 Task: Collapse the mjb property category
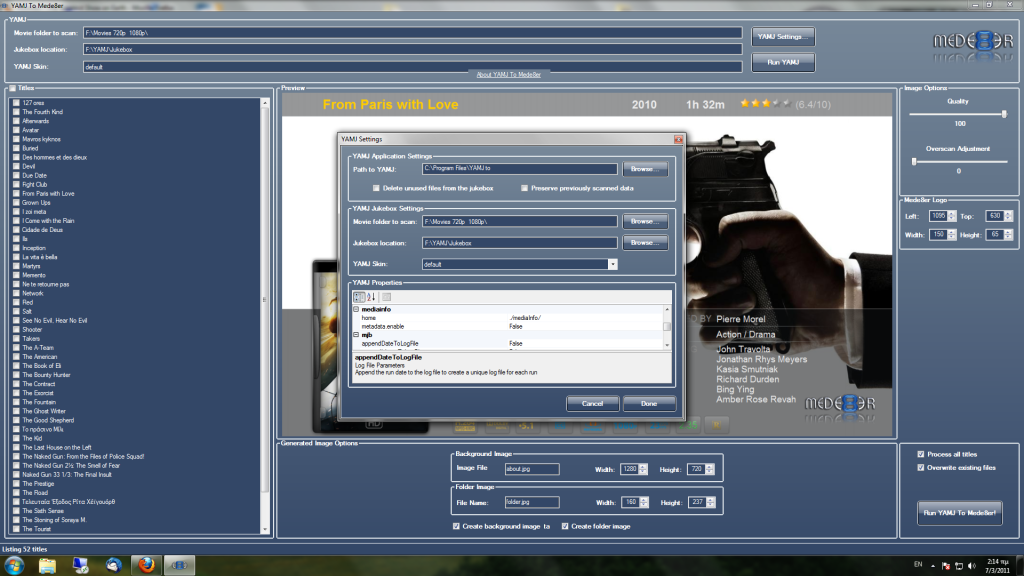tap(356, 335)
